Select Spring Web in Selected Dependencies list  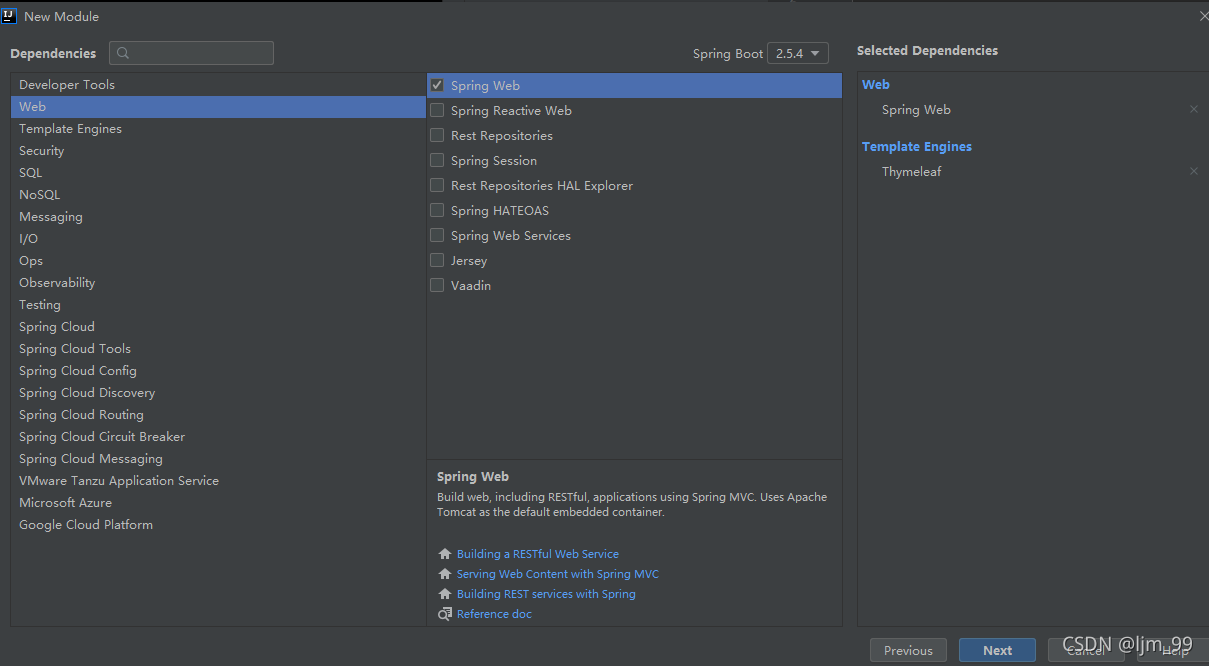(916, 110)
